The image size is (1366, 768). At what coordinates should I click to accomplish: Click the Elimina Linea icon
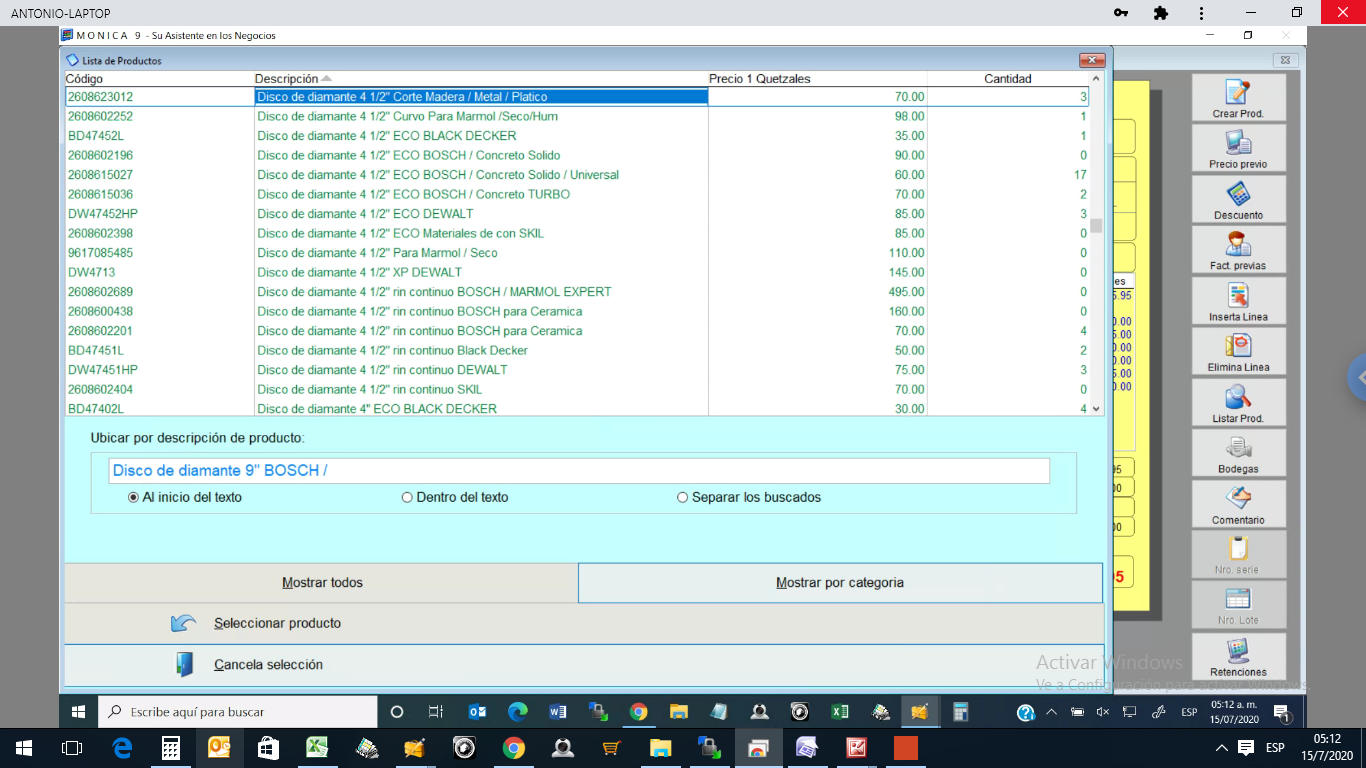pyautogui.click(x=1238, y=348)
